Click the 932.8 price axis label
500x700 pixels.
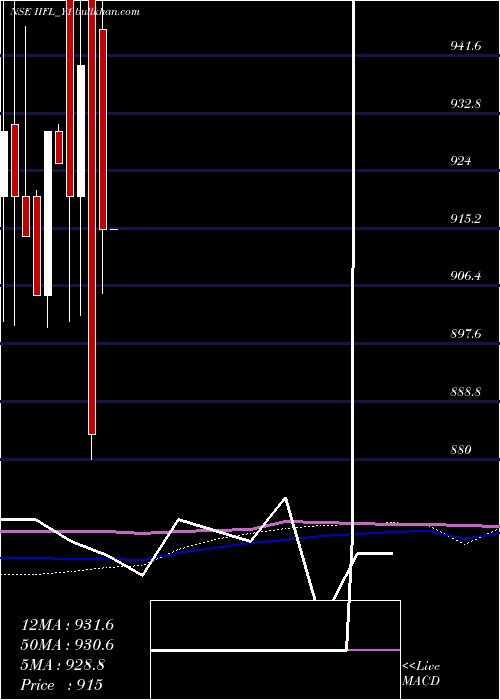pyautogui.click(x=466, y=104)
